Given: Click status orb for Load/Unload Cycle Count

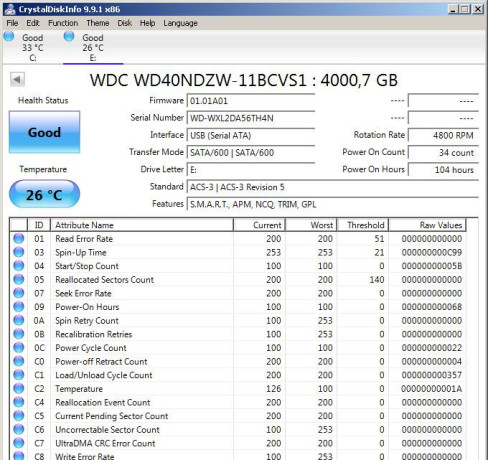Looking at the screenshot, I should (19, 375).
